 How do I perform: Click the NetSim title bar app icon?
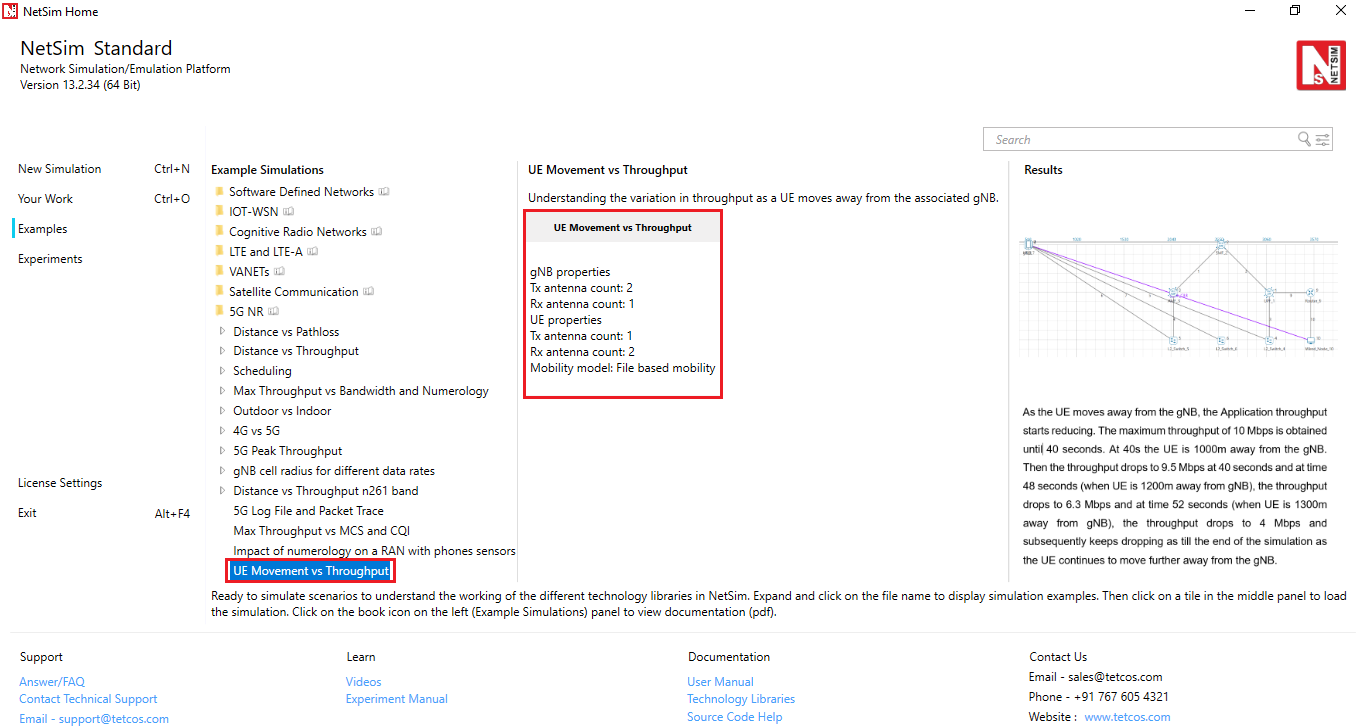(x=10, y=11)
